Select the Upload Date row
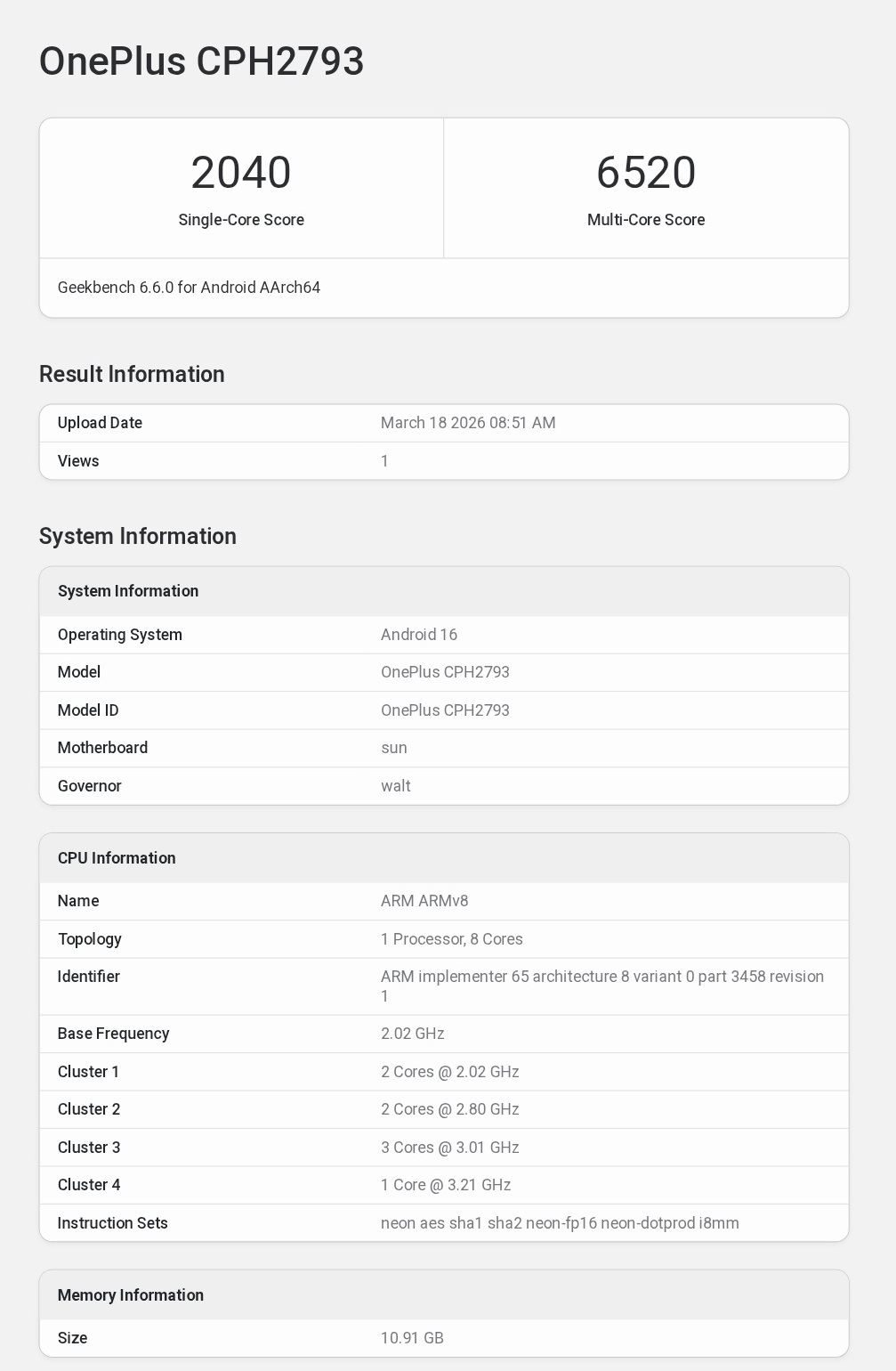This screenshot has height=1371, width=896. tap(99, 423)
